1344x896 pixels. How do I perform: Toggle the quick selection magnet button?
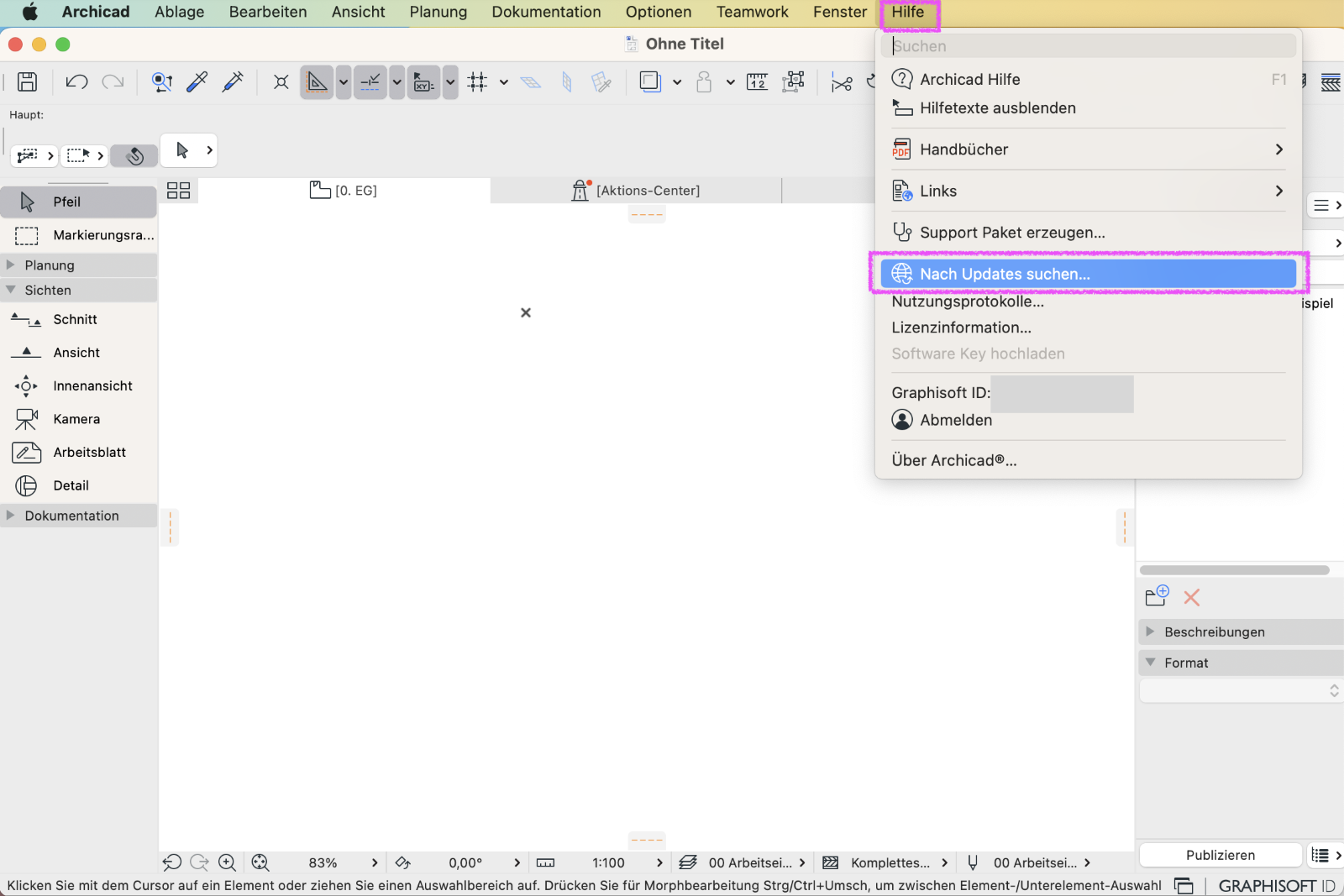click(x=134, y=155)
